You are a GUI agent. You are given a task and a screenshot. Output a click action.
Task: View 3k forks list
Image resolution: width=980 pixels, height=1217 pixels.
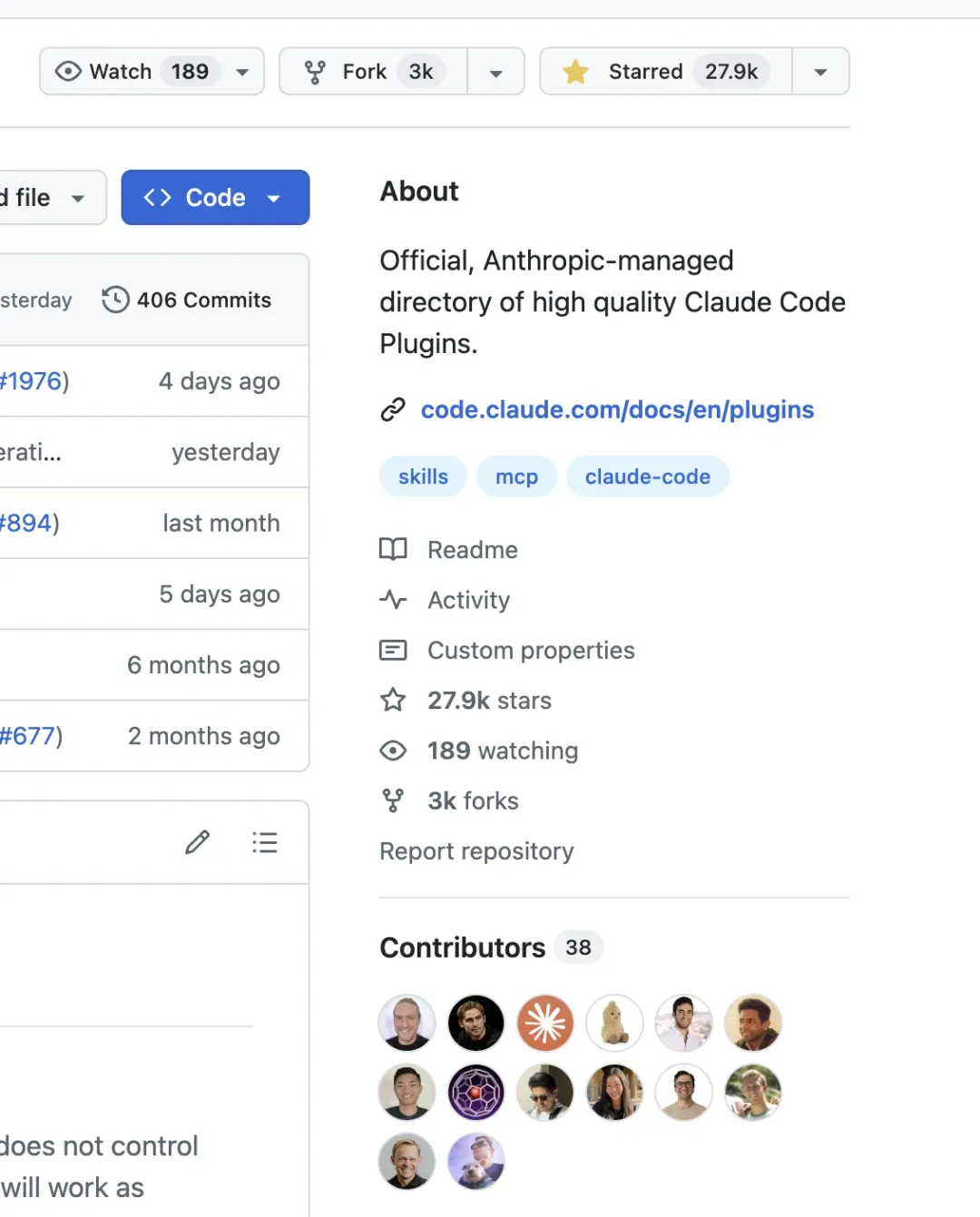473,800
